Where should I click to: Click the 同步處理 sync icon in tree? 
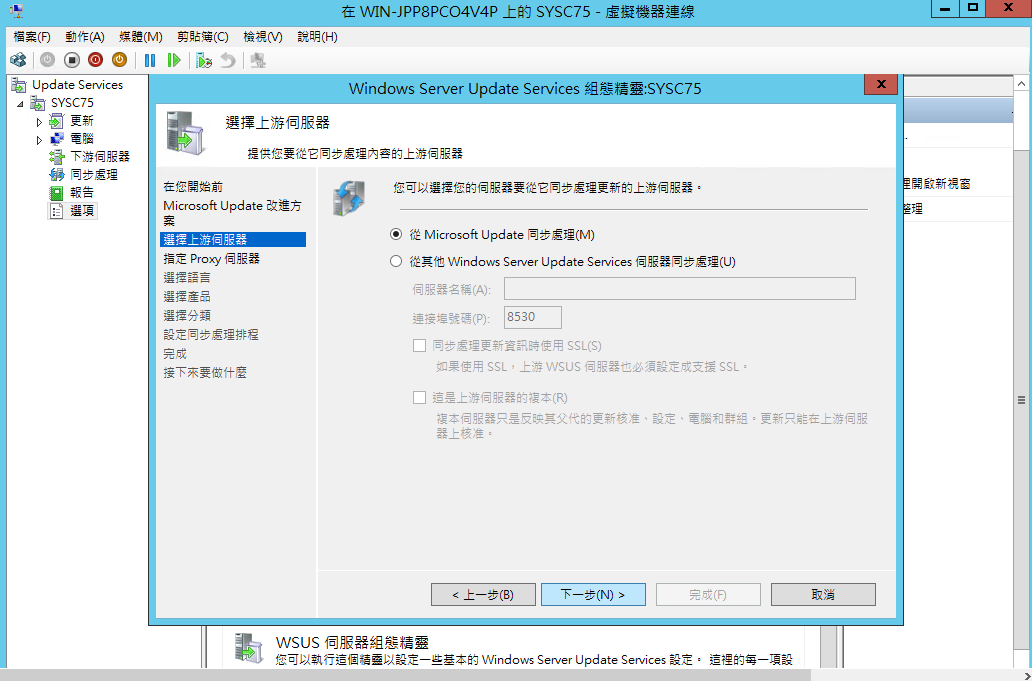point(57,174)
